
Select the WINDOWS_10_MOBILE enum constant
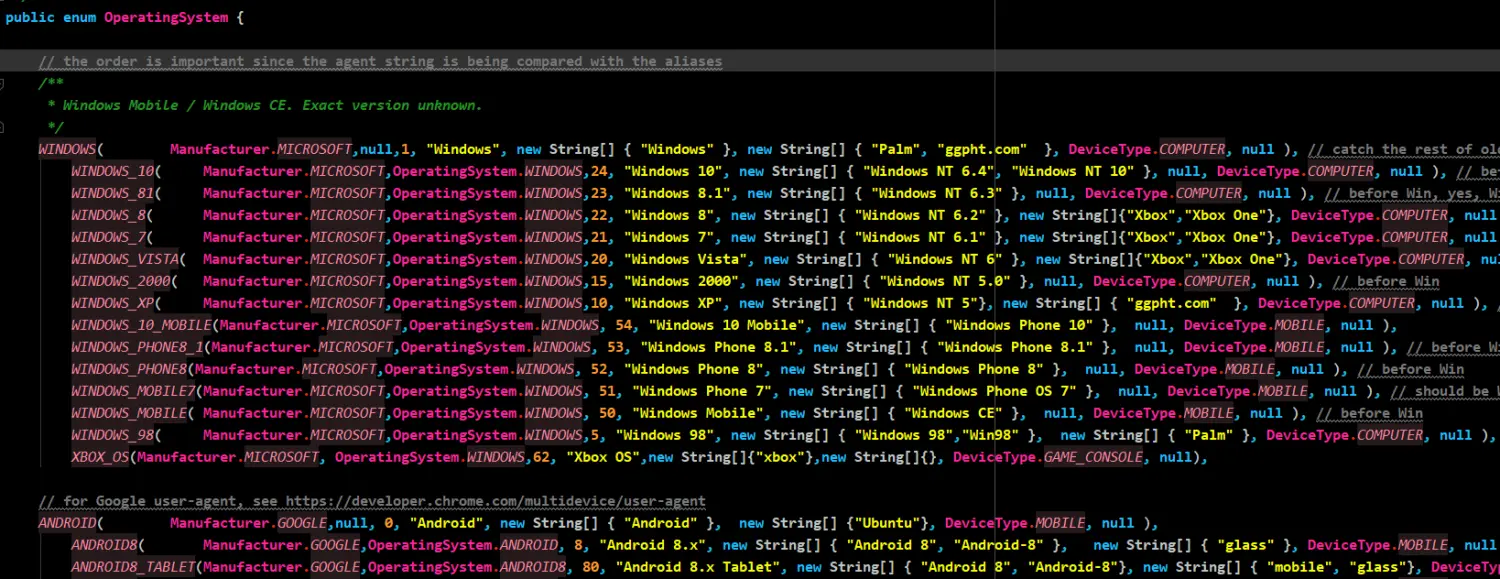[142, 325]
